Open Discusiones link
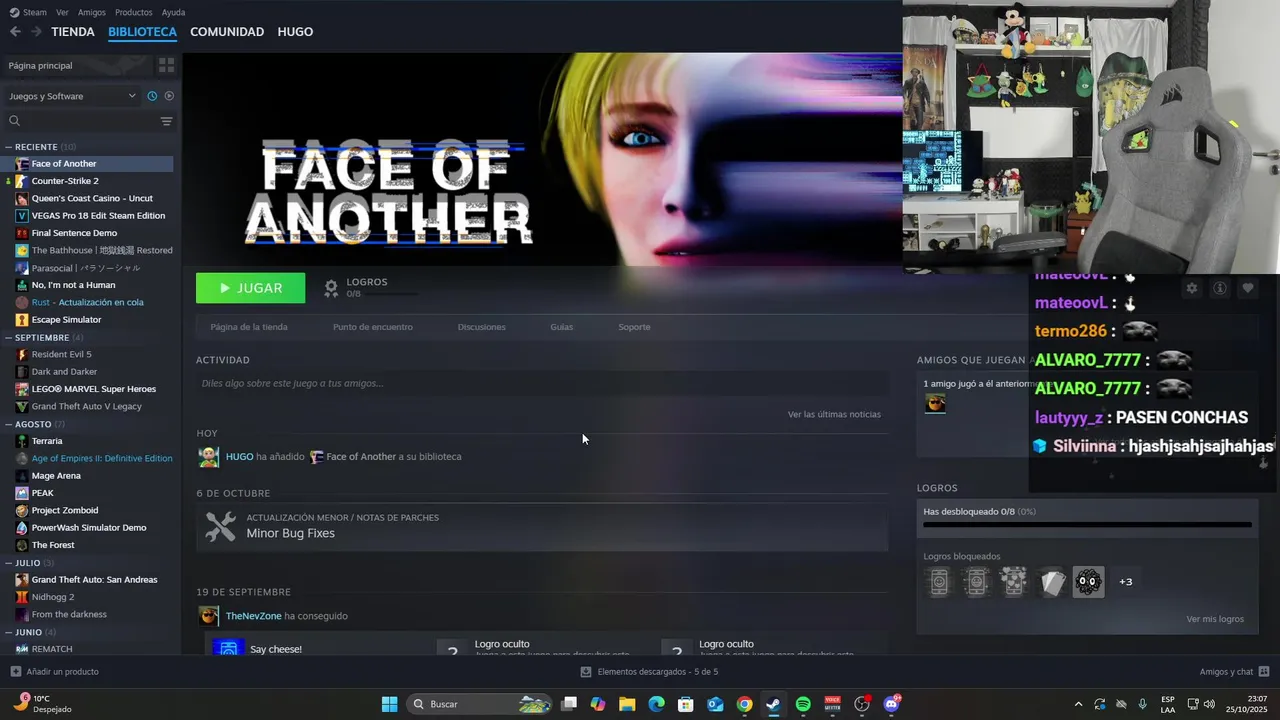 [x=481, y=327]
